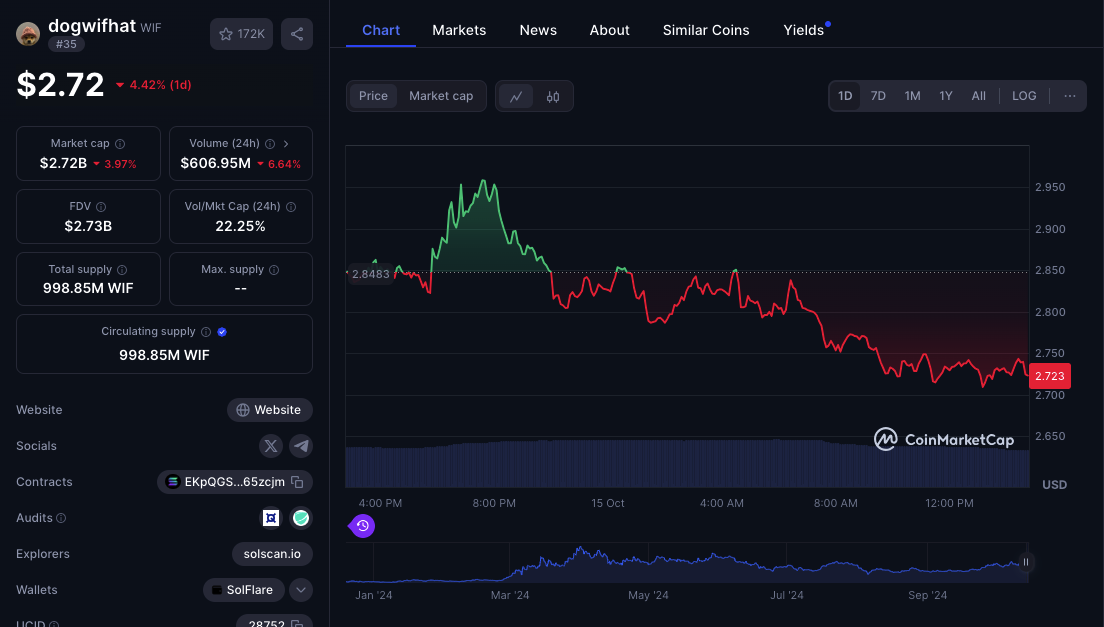Select the 7D time range

[878, 96]
